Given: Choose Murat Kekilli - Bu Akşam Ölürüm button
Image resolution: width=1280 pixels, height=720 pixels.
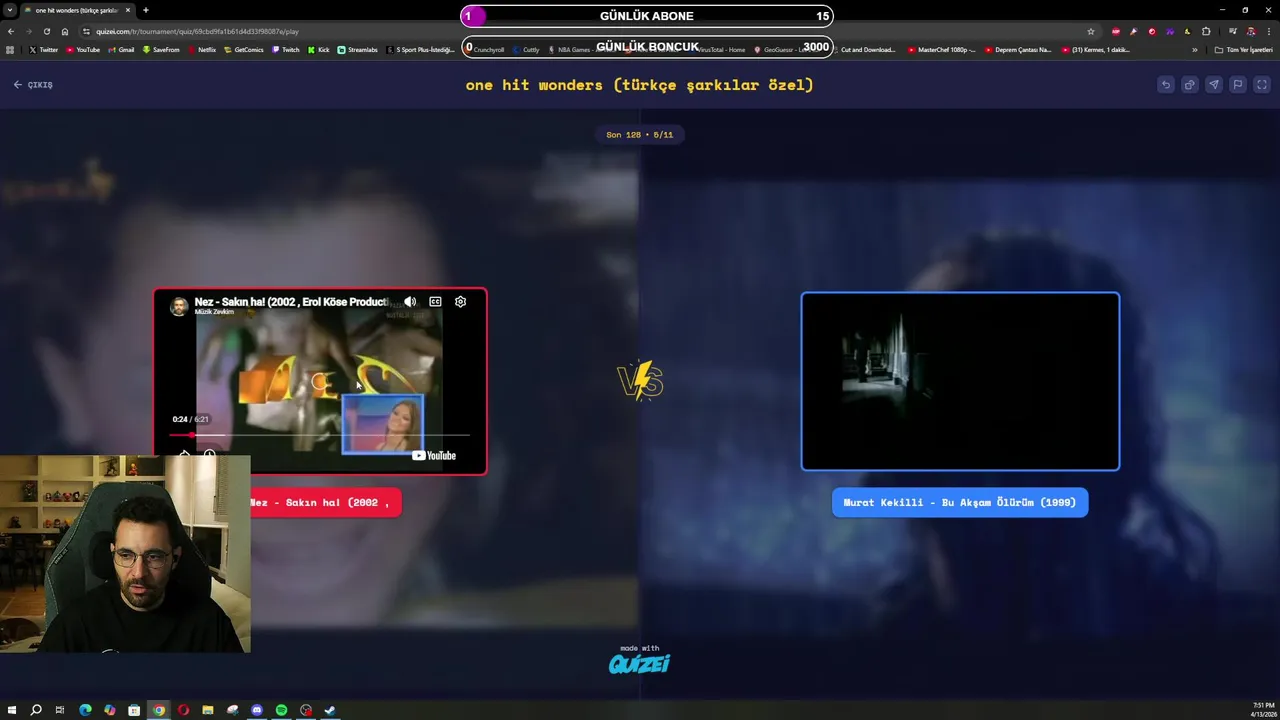Looking at the screenshot, I should pos(960,503).
